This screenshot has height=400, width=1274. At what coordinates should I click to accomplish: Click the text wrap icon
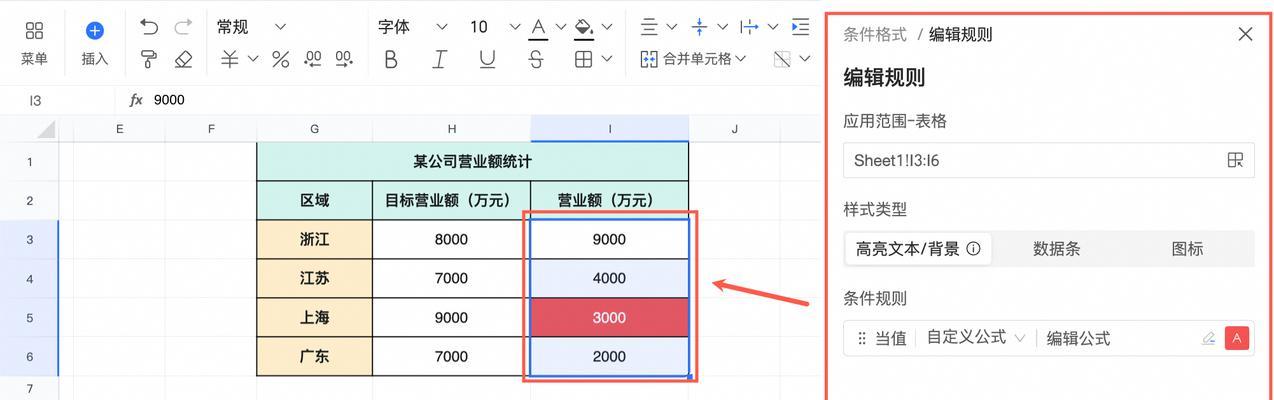coord(748,28)
